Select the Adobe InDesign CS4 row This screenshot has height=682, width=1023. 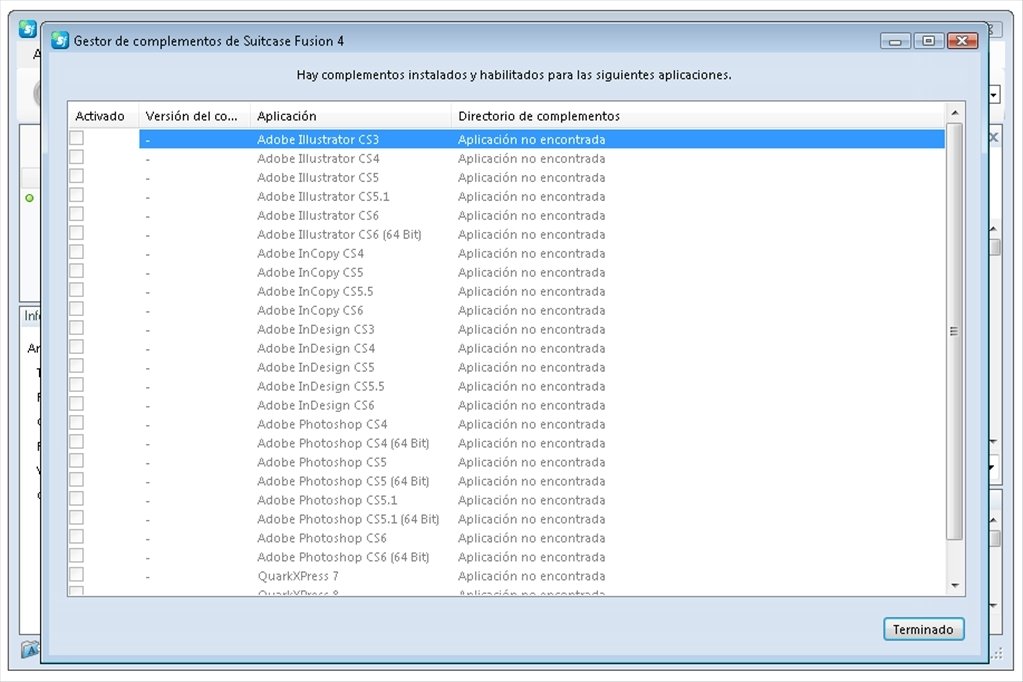point(506,348)
